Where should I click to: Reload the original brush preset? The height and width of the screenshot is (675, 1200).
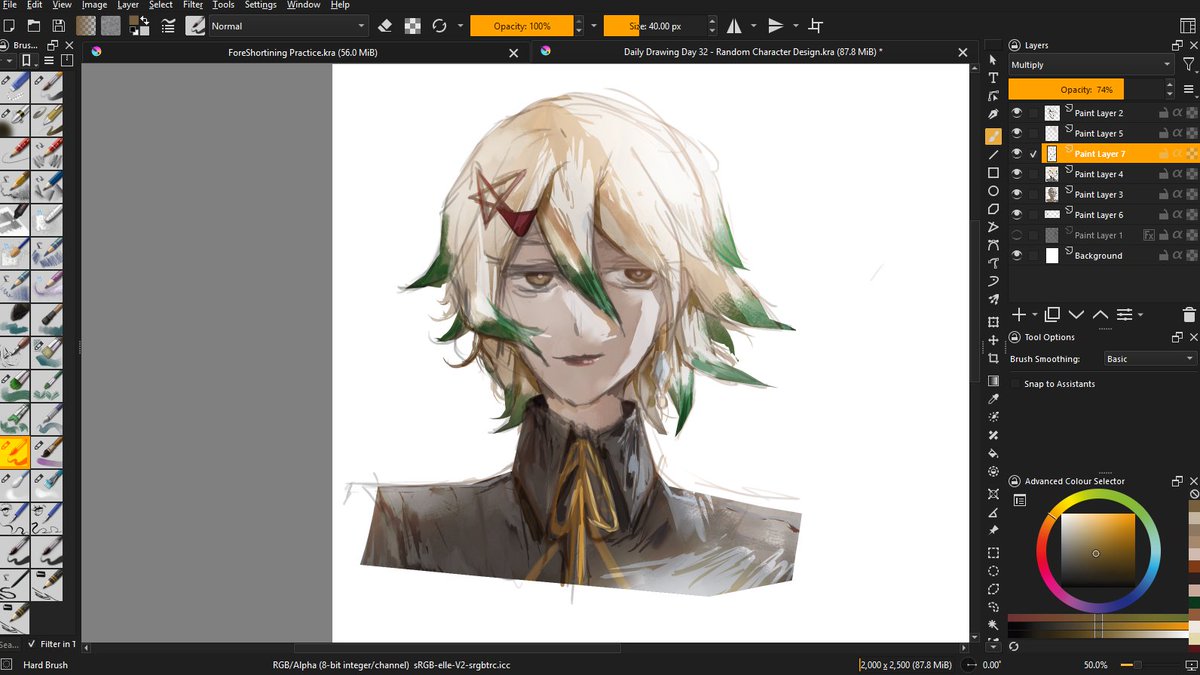point(439,26)
